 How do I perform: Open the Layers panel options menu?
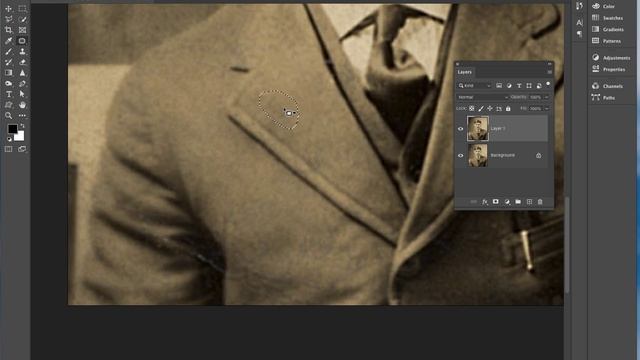(x=549, y=72)
